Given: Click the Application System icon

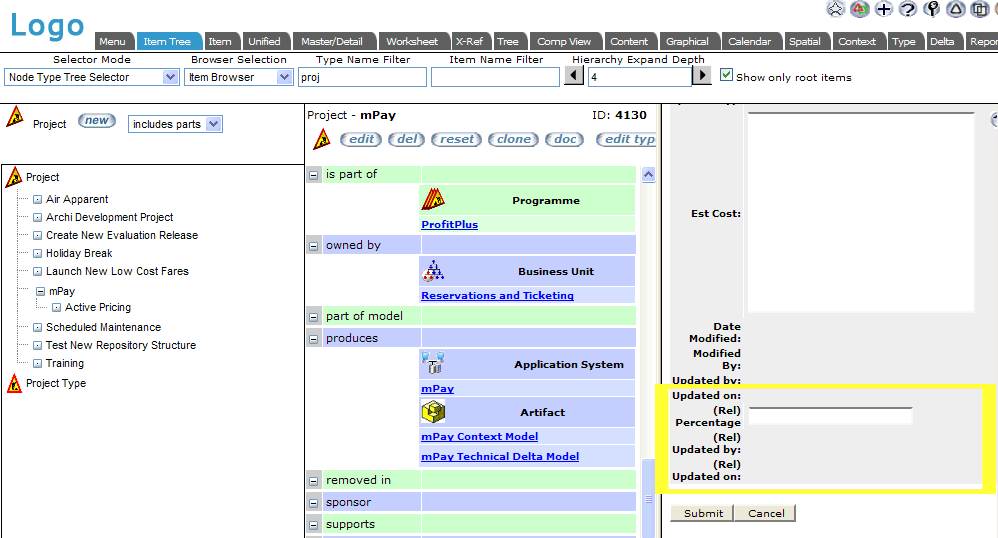Looking at the screenshot, I should pyautogui.click(x=433, y=363).
